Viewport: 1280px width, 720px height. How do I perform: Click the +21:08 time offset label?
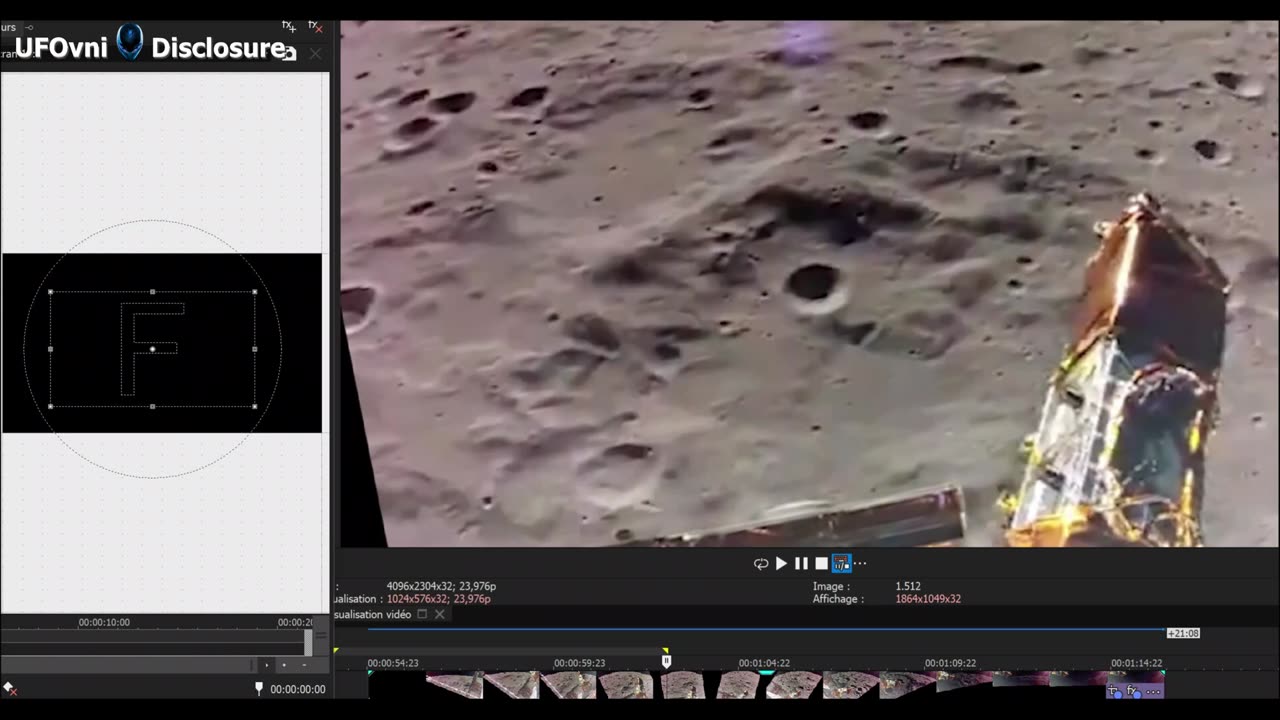pyautogui.click(x=1183, y=633)
